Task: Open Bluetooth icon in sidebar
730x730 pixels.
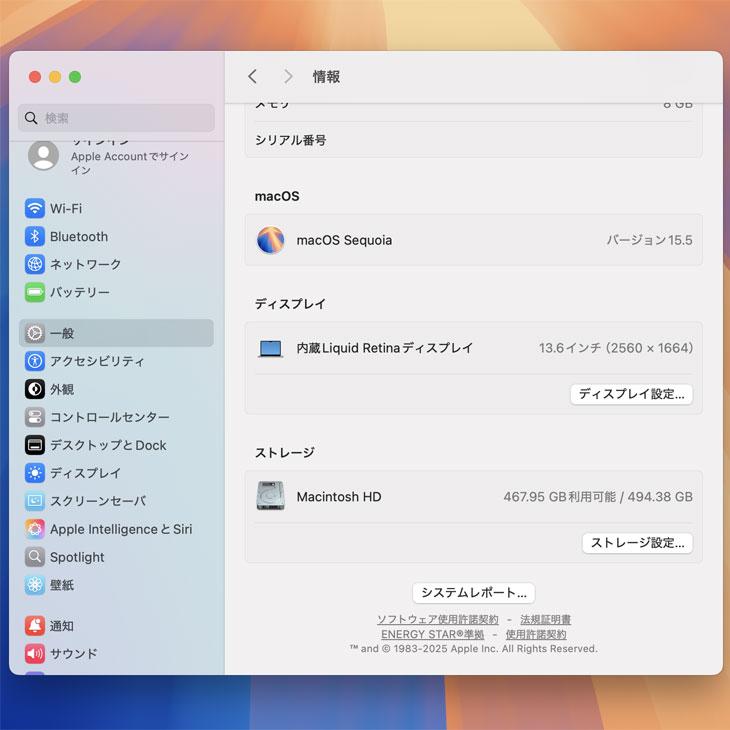Action: click(34, 237)
